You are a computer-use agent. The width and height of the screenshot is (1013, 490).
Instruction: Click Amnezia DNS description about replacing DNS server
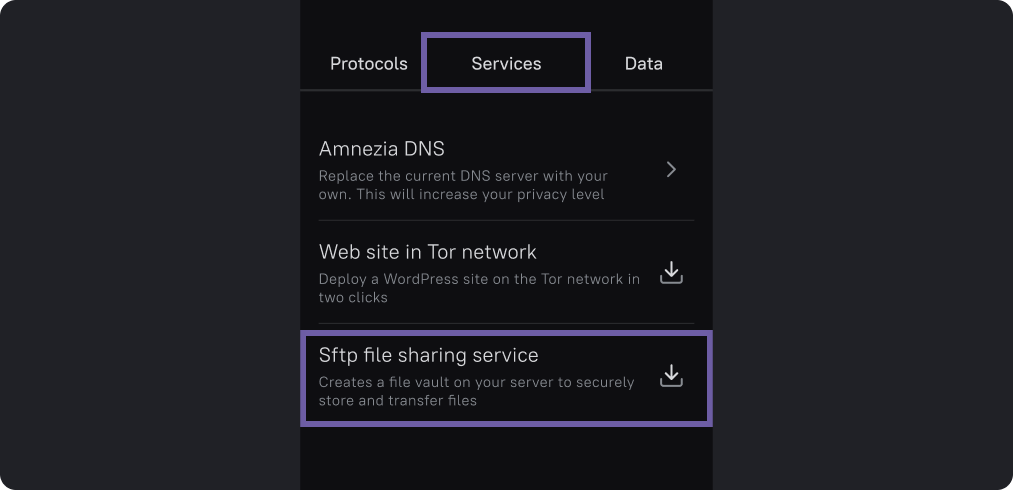[462, 185]
